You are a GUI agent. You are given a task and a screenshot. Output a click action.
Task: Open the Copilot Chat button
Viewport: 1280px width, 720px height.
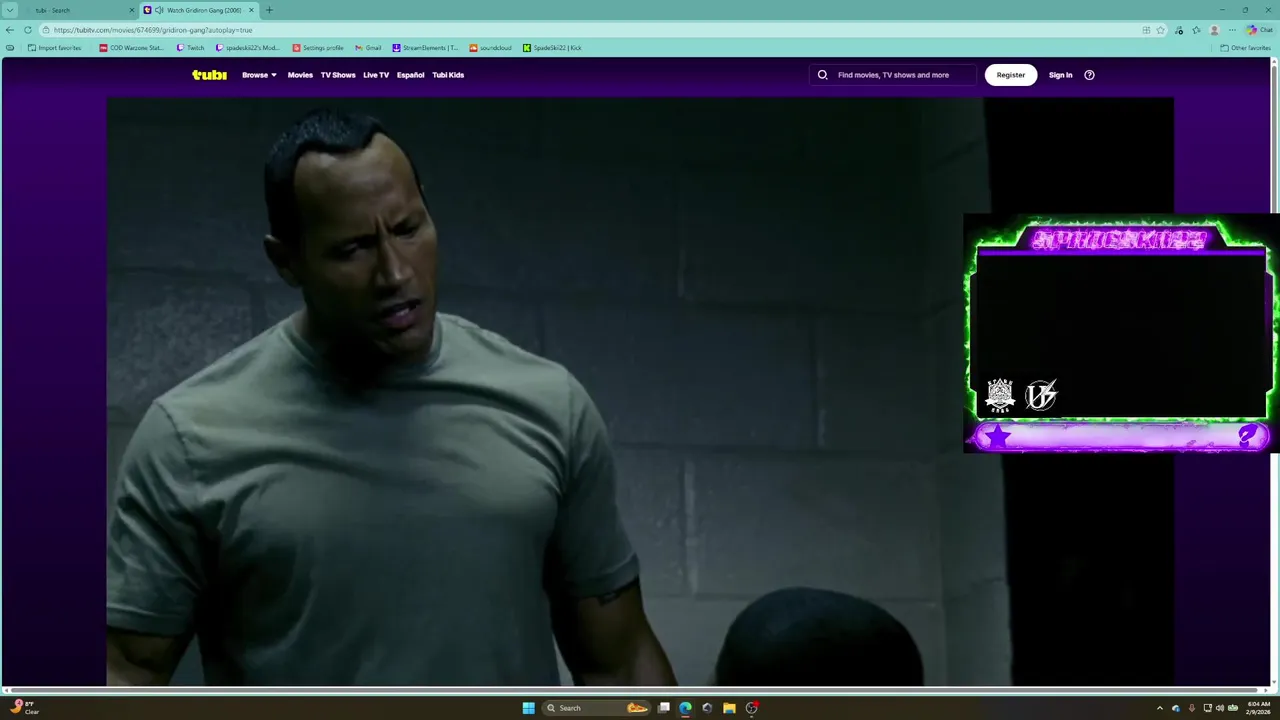click(x=1259, y=30)
